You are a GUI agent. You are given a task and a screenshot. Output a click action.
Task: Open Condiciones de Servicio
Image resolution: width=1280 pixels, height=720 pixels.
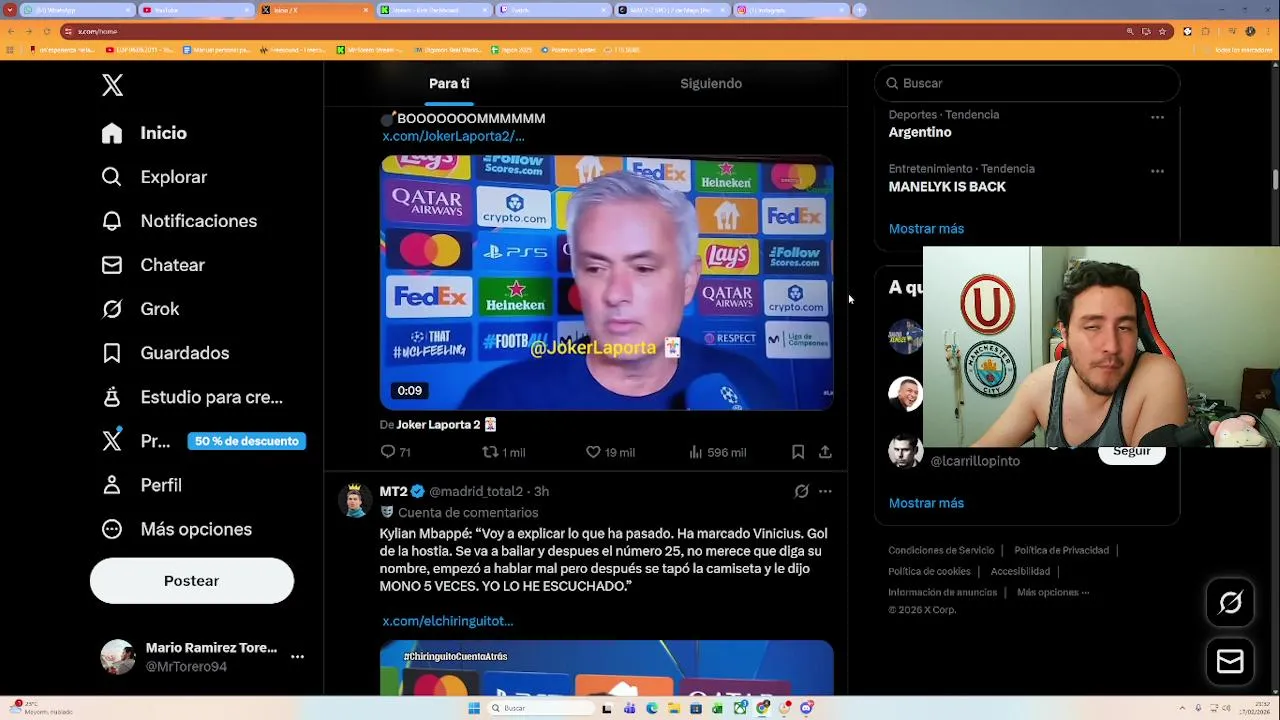click(x=941, y=551)
